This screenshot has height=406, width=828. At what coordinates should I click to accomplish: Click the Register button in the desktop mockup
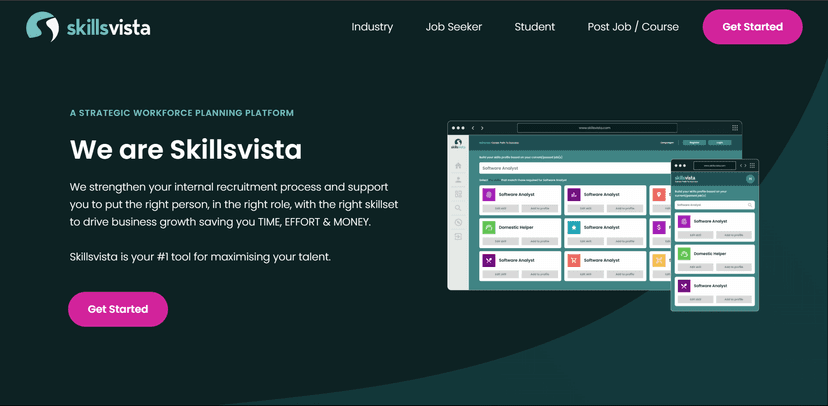tap(692, 143)
